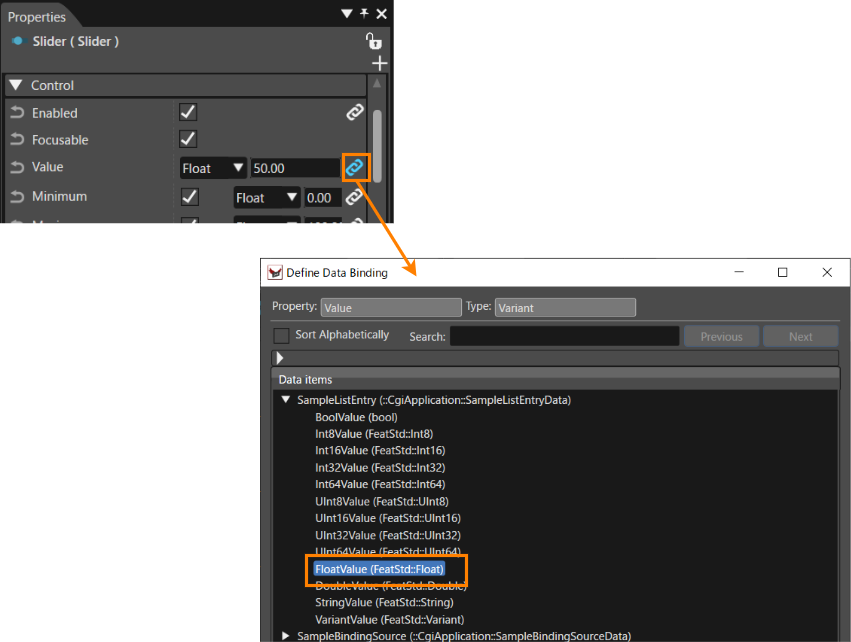This screenshot has height=642, width=851.
Task: Click the Properties panel scrollbar thumb
Action: [377, 146]
